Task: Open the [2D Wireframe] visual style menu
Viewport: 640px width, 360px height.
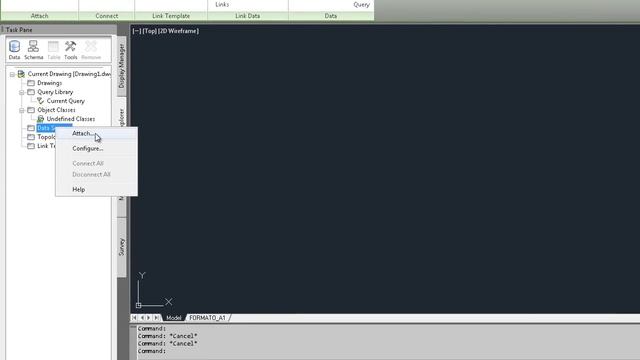Action: pos(178,31)
